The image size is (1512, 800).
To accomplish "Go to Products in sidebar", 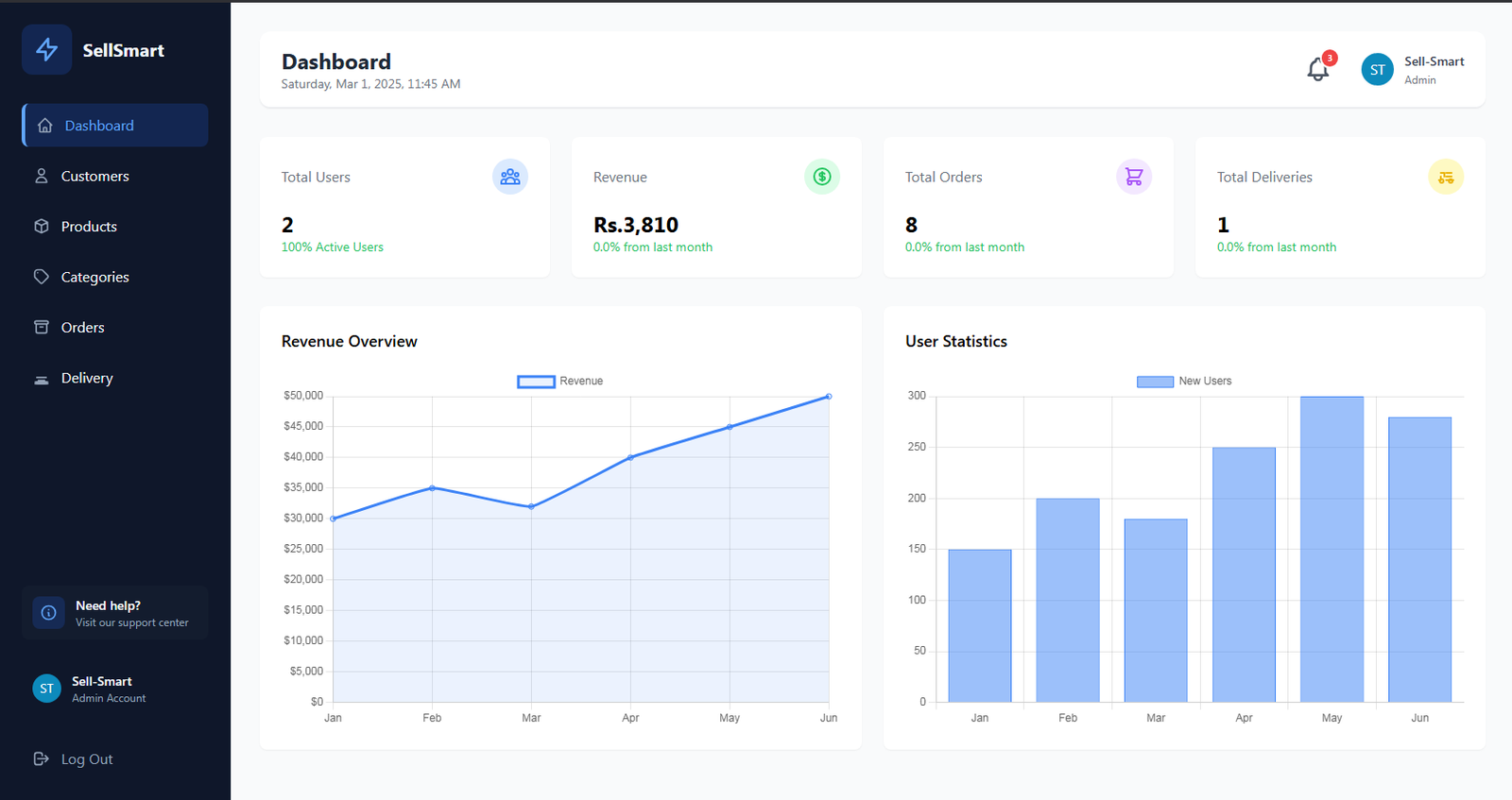I will 89,227.
